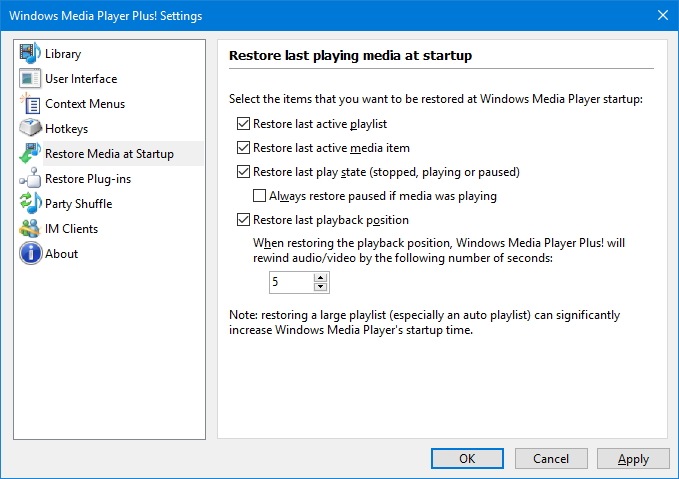Click the Party Shuffle arrows icon

click(30, 203)
